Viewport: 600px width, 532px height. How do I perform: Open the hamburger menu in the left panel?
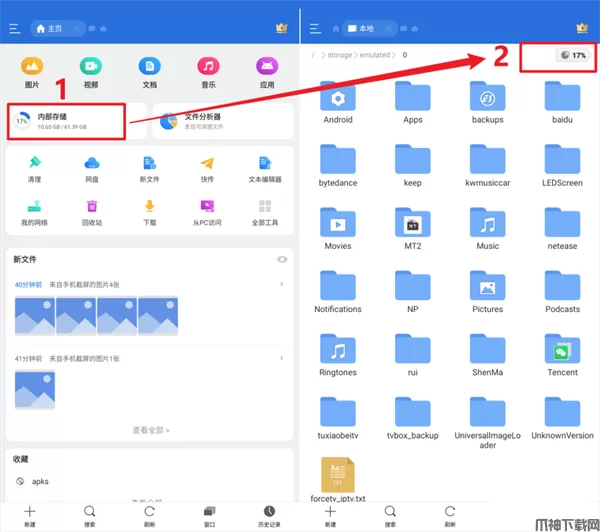[x=15, y=29]
